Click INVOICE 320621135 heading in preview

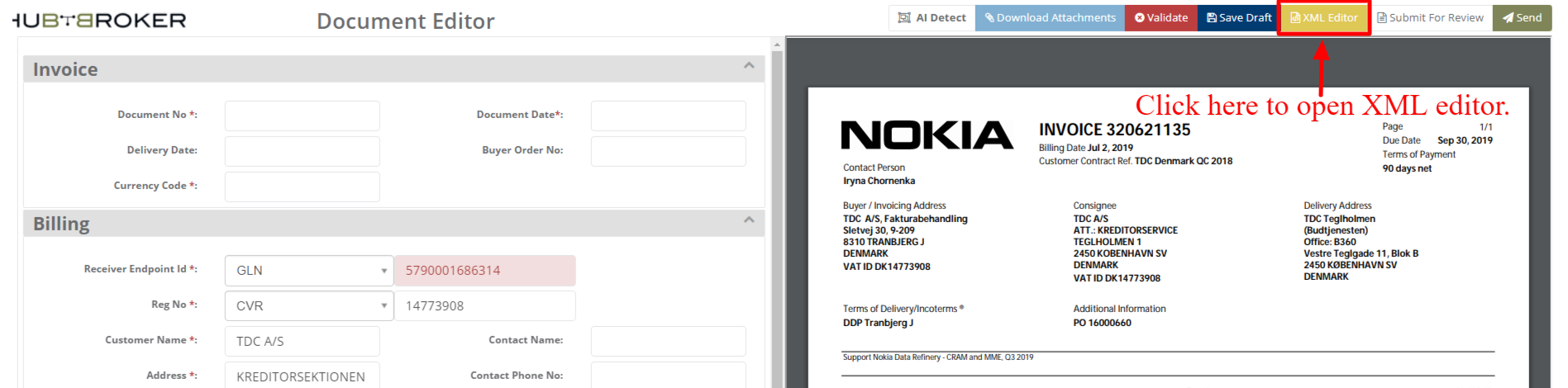click(x=1114, y=130)
